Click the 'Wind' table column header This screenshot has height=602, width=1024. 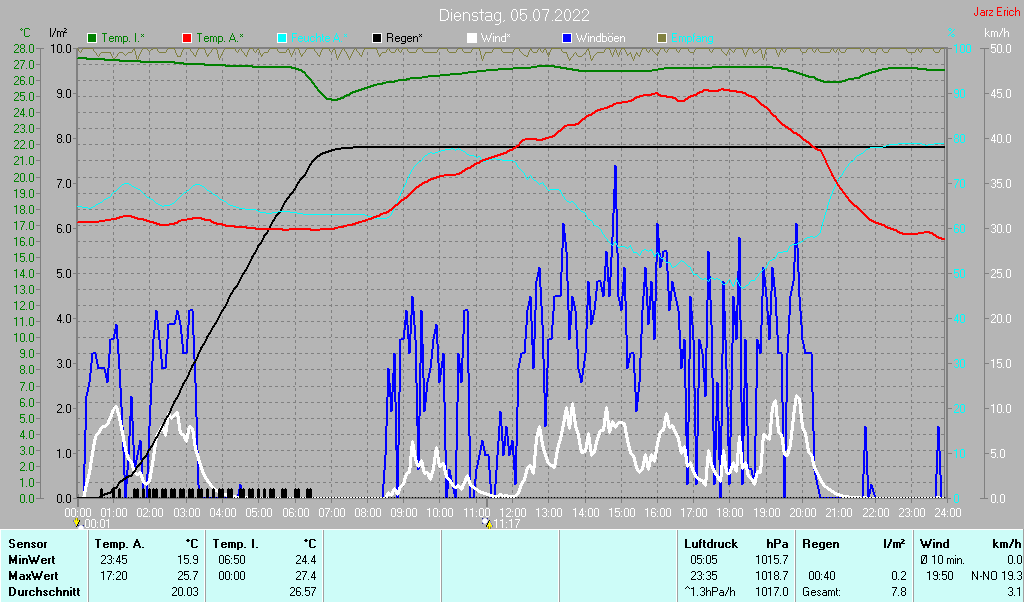[935, 544]
